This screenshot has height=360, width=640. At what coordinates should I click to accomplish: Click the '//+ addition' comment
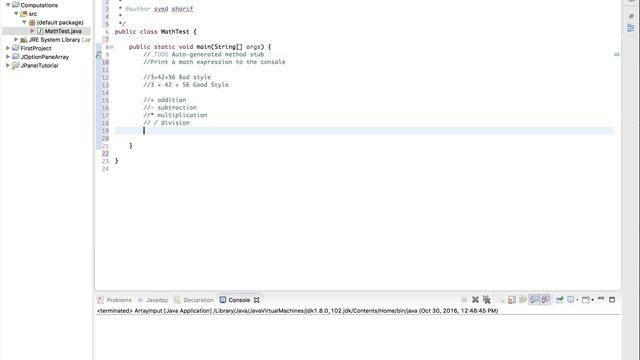[164, 100]
